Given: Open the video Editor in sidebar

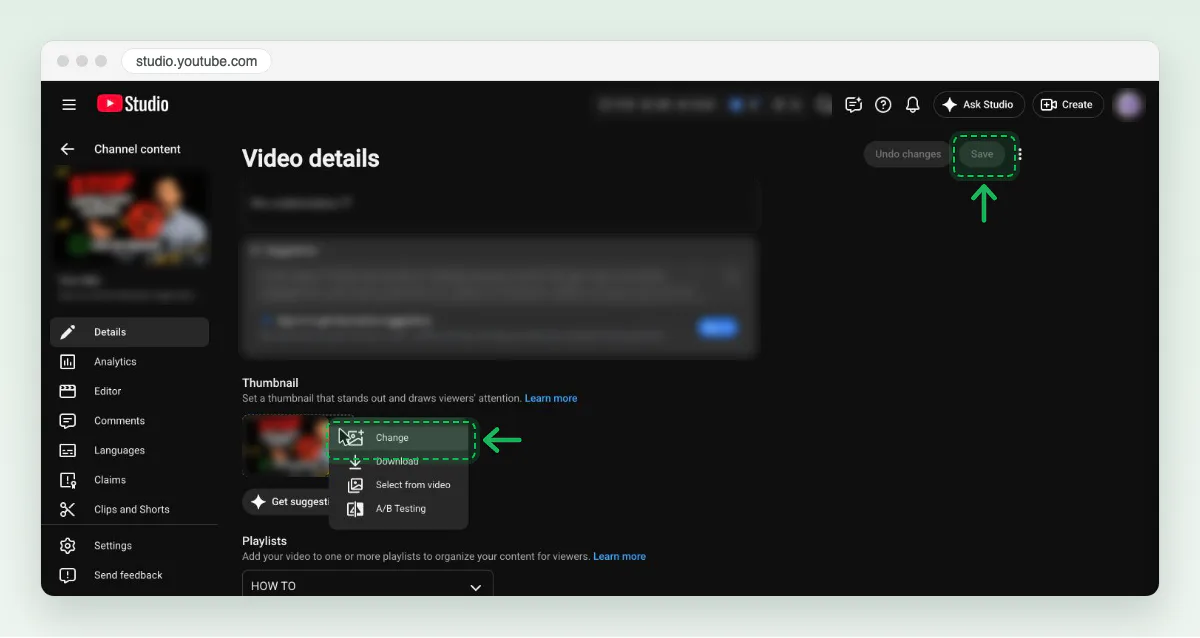Looking at the screenshot, I should (129, 391).
